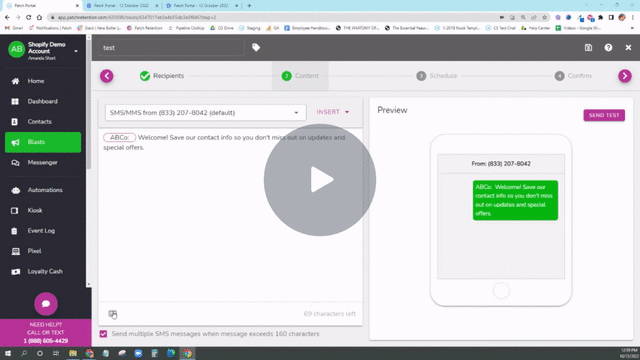The height and width of the screenshot is (360, 640).
Task: Click the browser home icon
Action: [39, 18]
